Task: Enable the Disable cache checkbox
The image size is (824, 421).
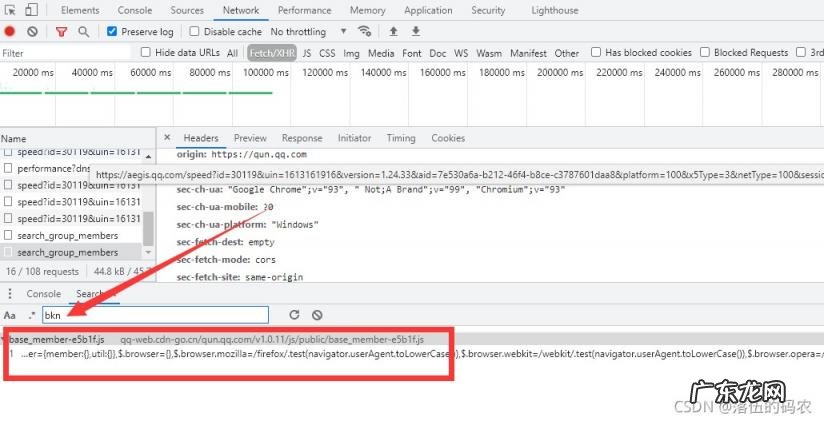Action: [x=196, y=32]
